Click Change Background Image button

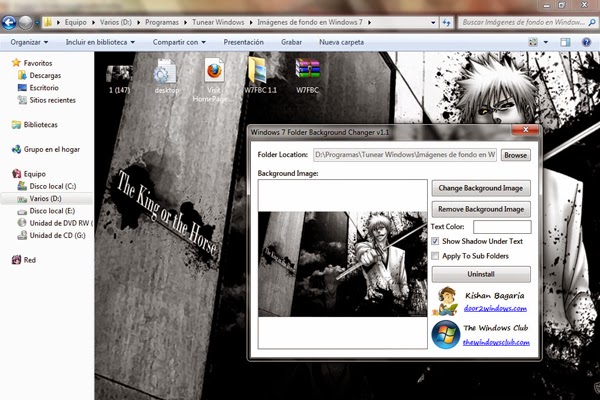tap(481, 188)
